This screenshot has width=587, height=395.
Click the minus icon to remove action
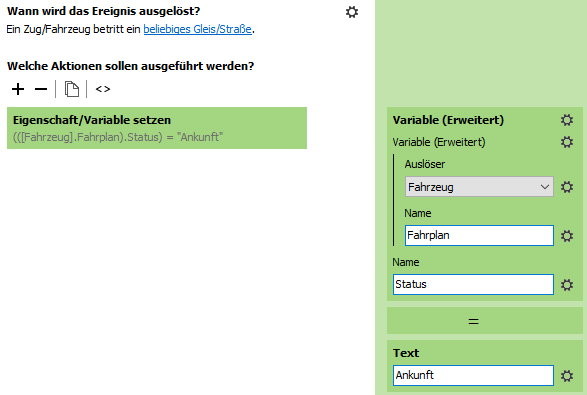(x=41, y=89)
